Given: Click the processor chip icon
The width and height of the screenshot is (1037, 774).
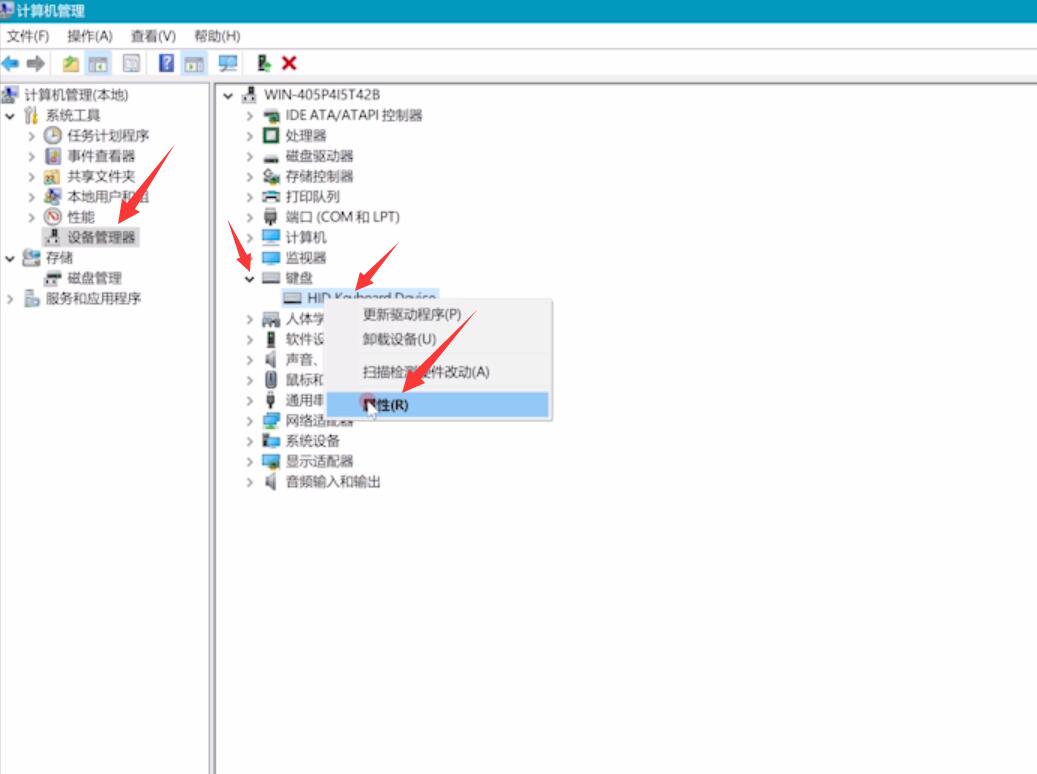Looking at the screenshot, I should [271, 136].
